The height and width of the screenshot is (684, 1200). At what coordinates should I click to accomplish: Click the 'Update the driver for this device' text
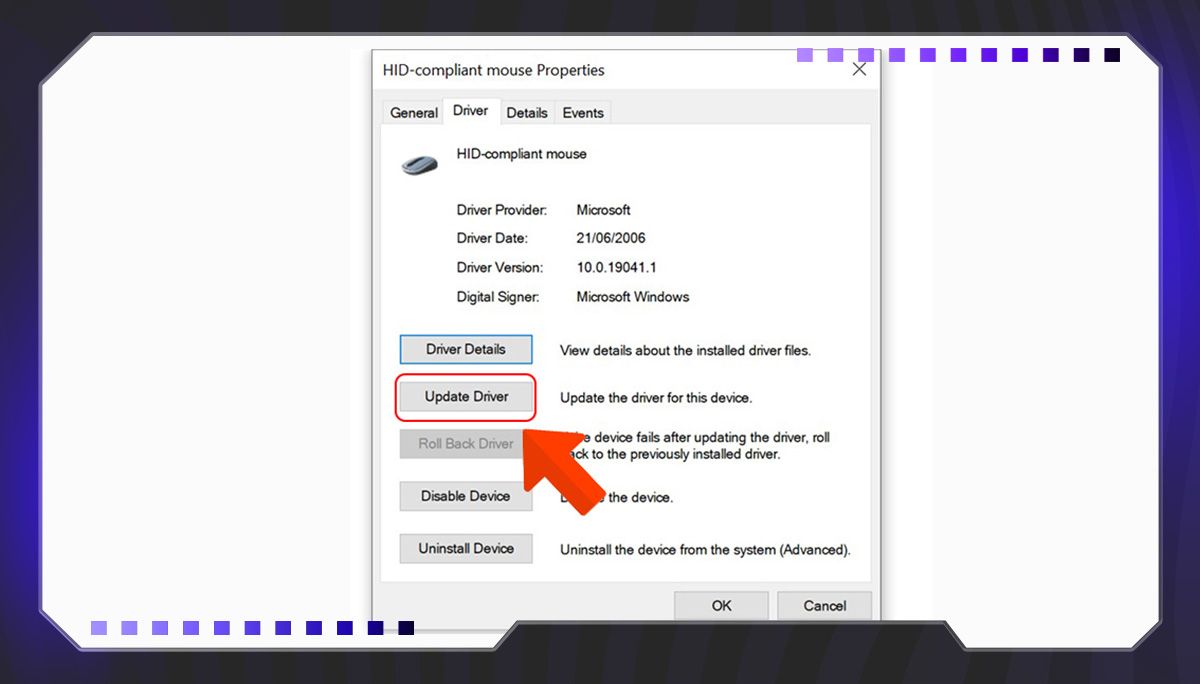coord(655,398)
